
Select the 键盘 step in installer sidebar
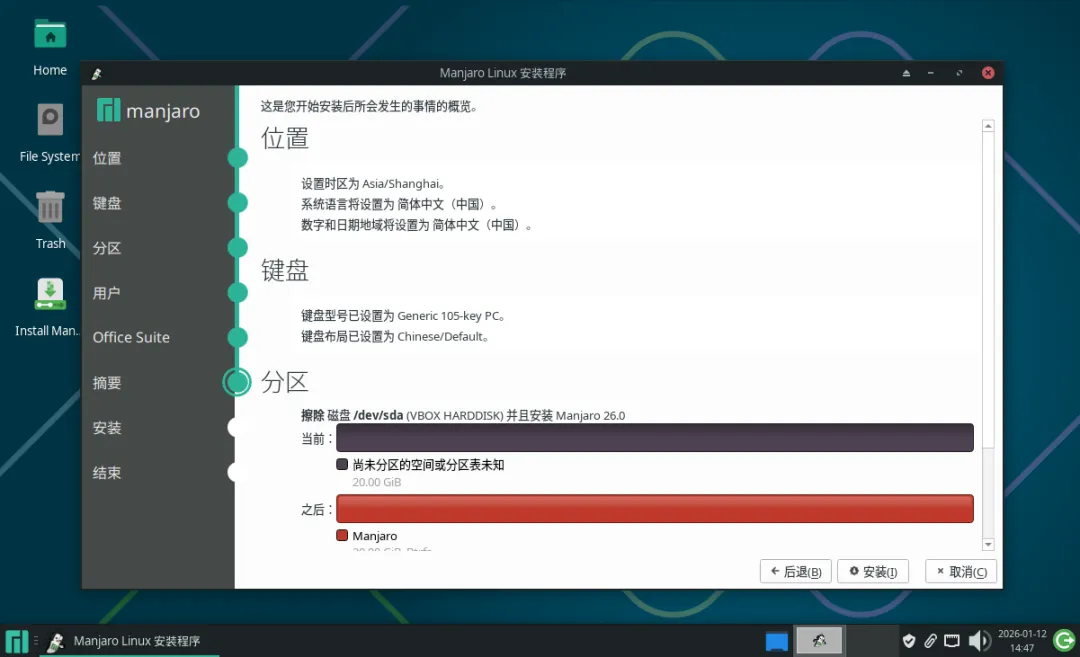tap(107, 203)
